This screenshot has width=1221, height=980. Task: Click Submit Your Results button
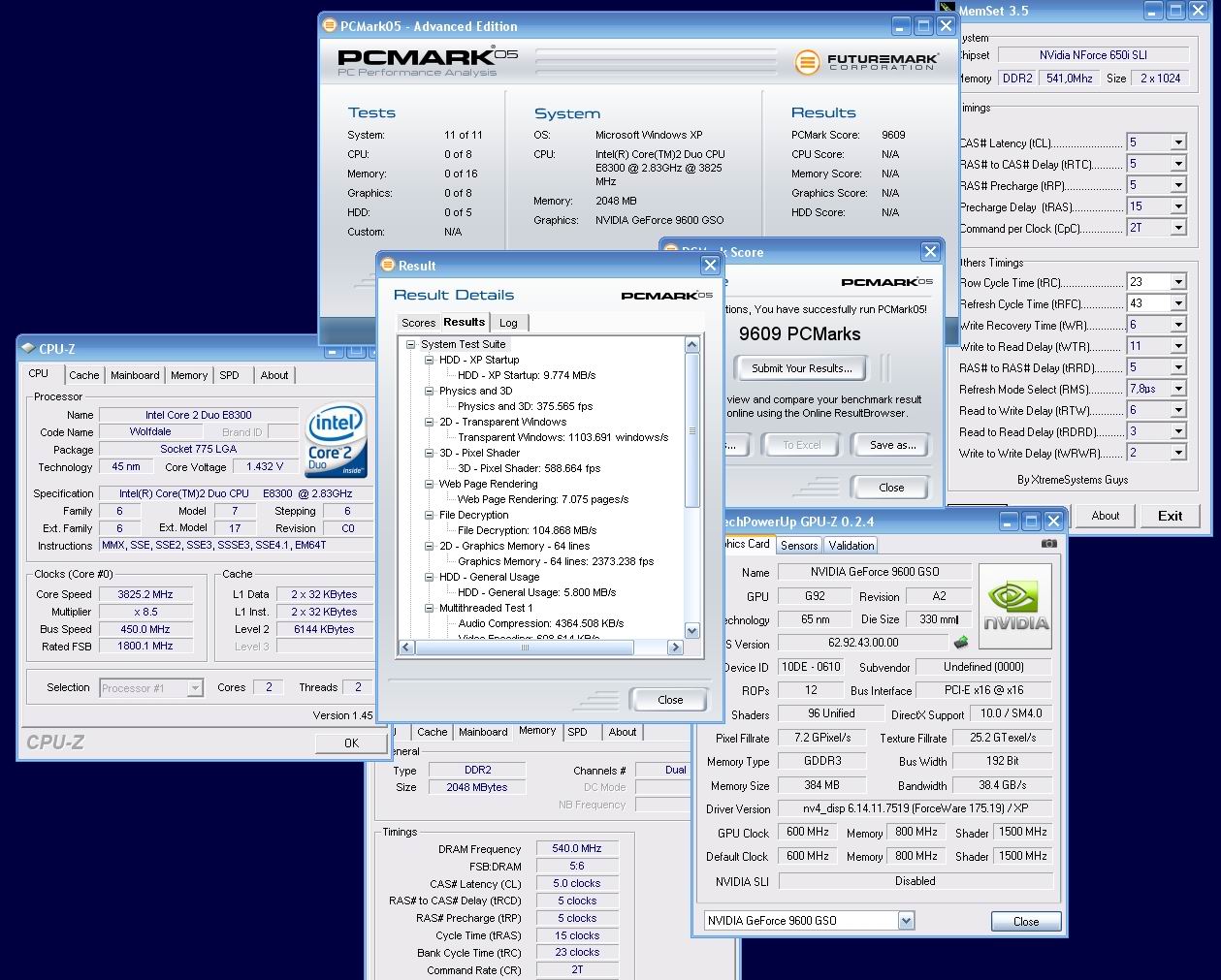pos(802,368)
